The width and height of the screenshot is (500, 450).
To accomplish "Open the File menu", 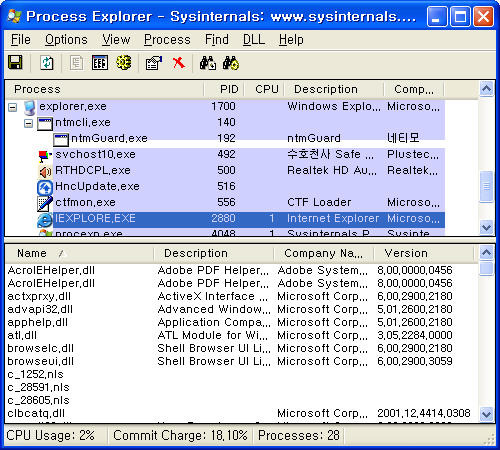I will pos(21,40).
